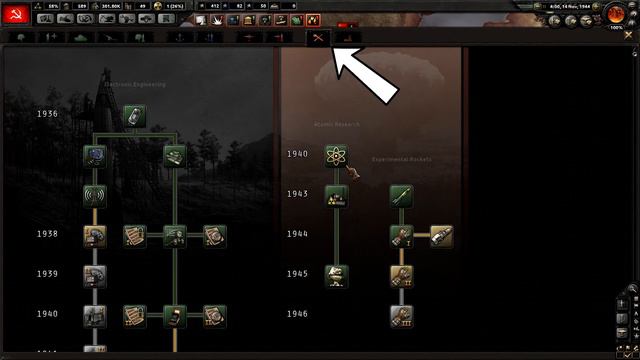Open the Recruit and Deploy button
Image resolution: width=640 pixels, height=360 pixels.
[147, 19]
